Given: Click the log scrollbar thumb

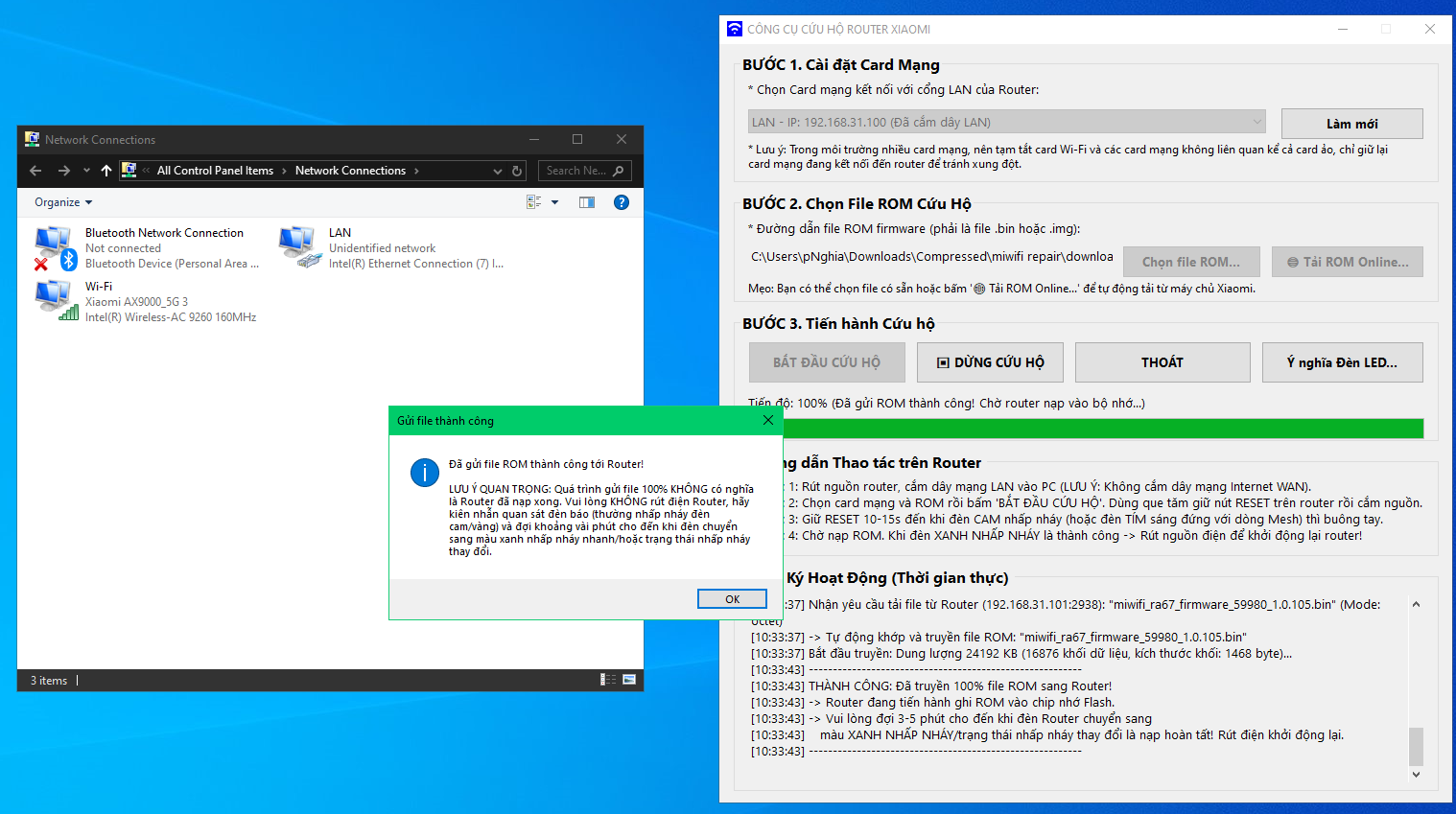Looking at the screenshot, I should coord(1416,746).
